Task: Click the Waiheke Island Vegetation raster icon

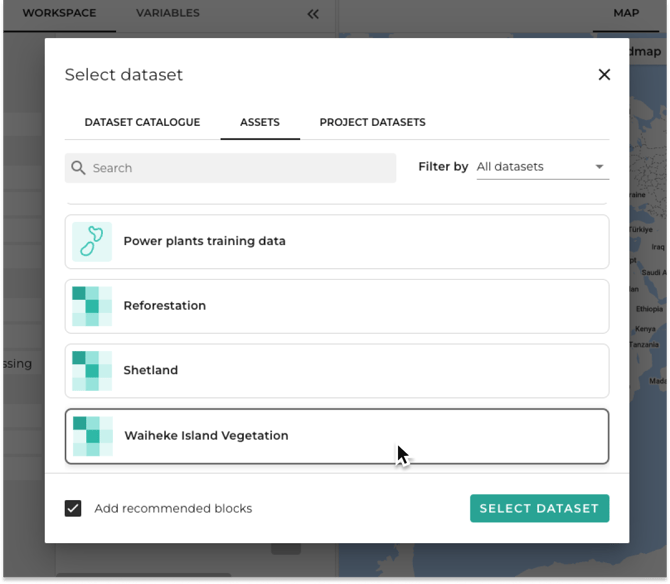Action: pos(93,436)
